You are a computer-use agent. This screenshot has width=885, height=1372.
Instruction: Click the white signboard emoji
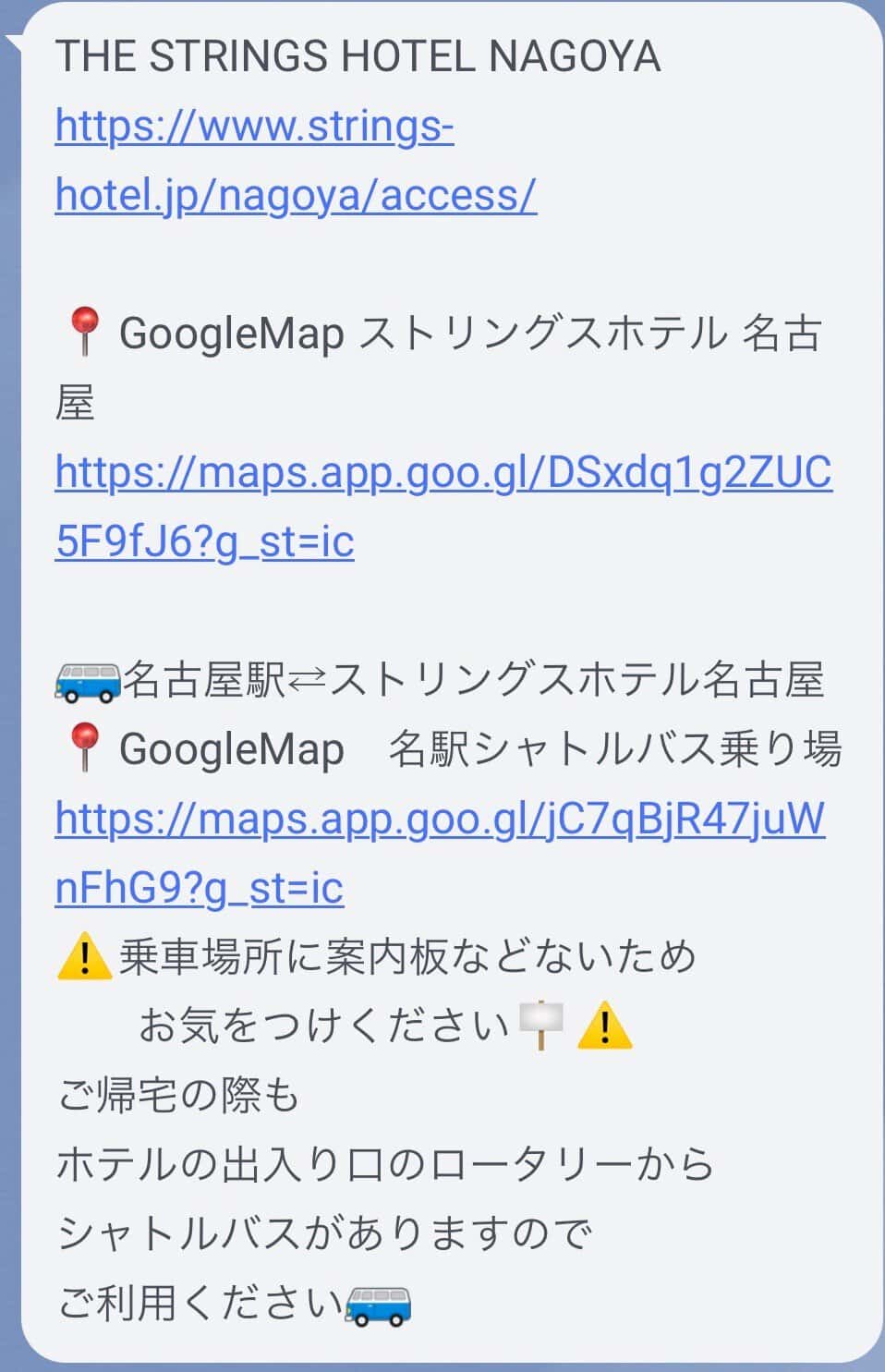tap(540, 1025)
